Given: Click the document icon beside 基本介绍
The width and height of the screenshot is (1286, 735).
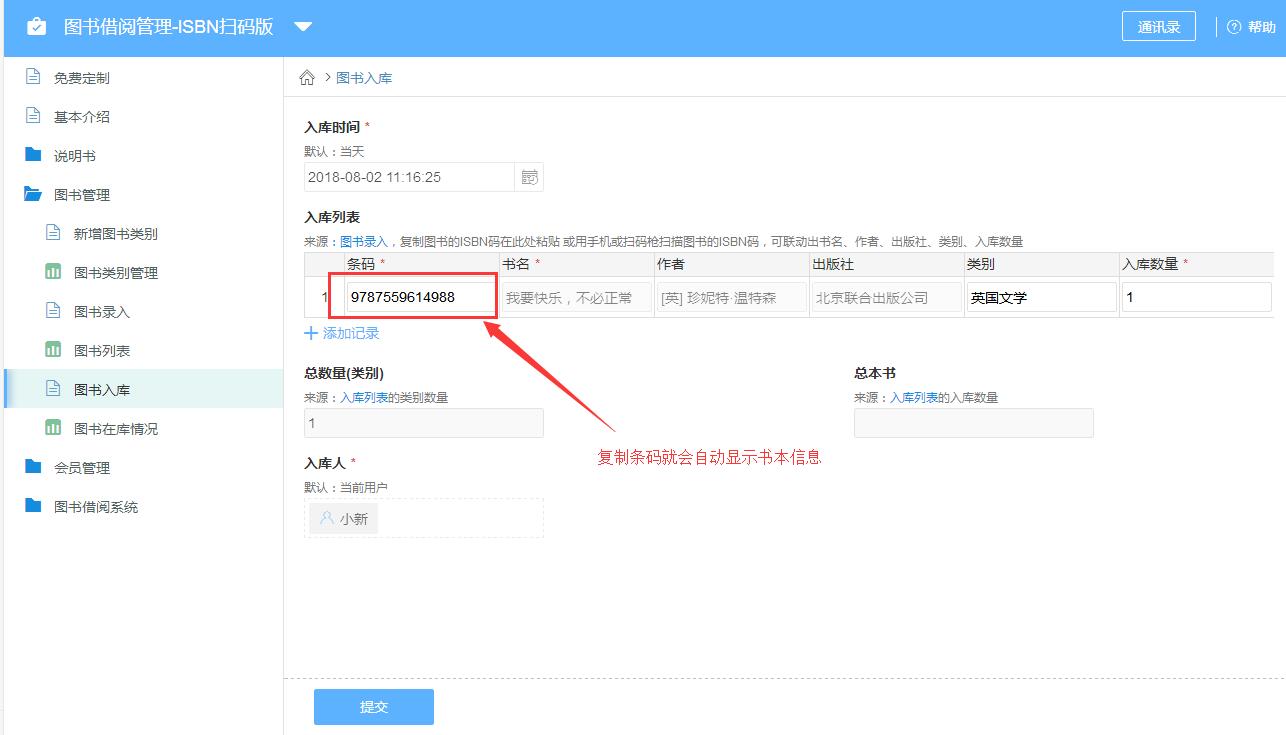Looking at the screenshot, I should pyautogui.click(x=33, y=116).
